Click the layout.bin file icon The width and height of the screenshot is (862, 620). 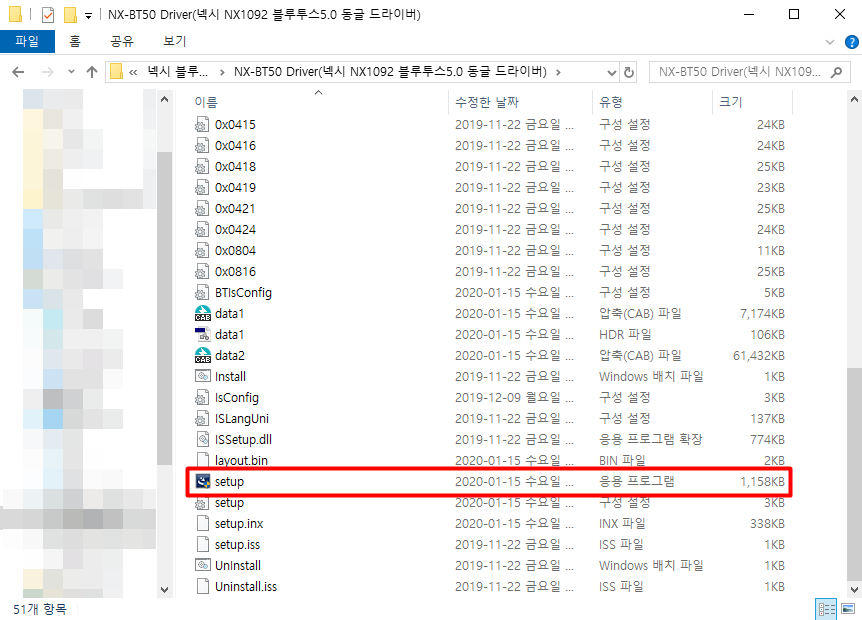[x=202, y=461]
